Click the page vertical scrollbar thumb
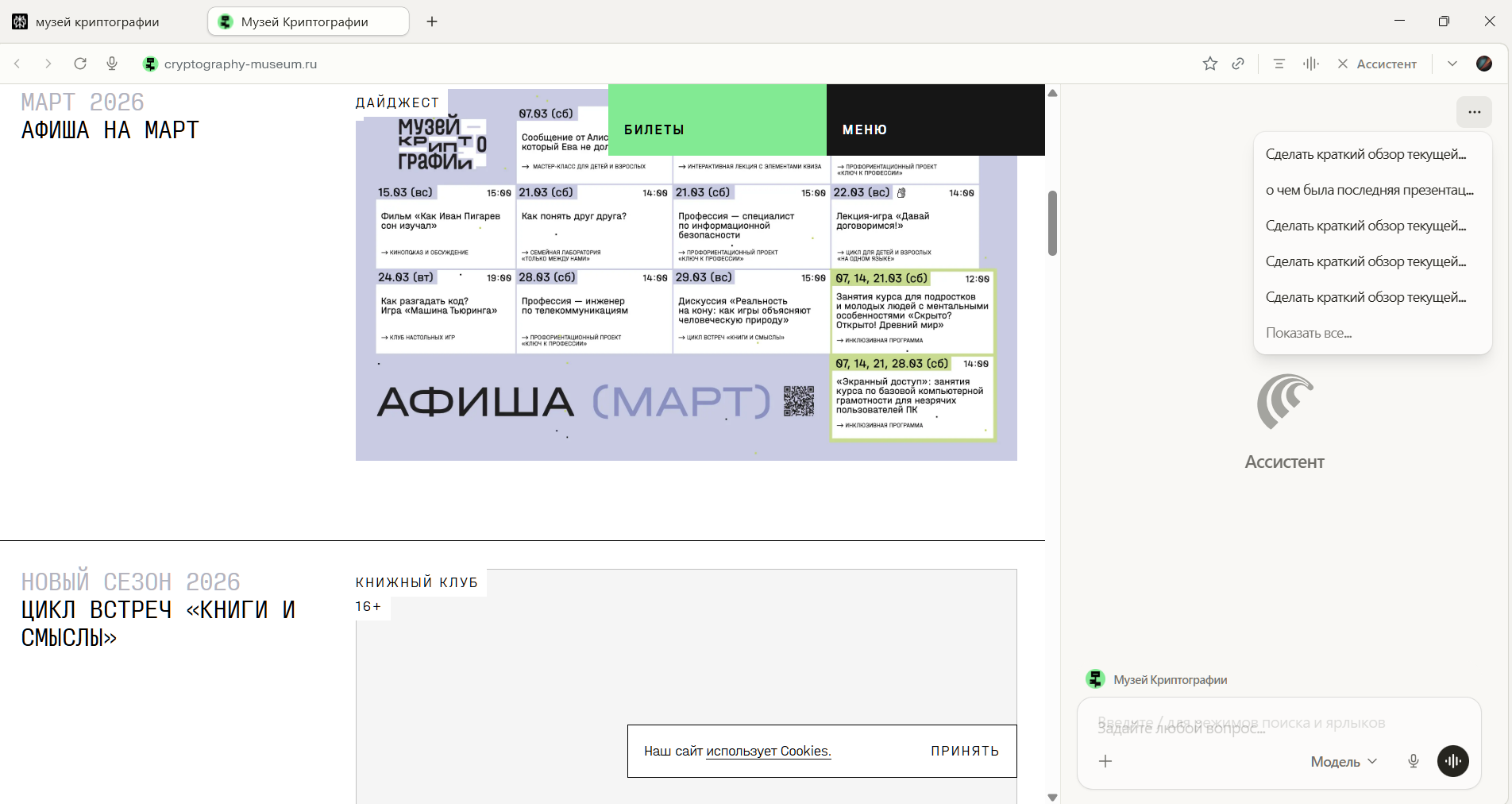The image size is (1512, 804). (1052, 222)
